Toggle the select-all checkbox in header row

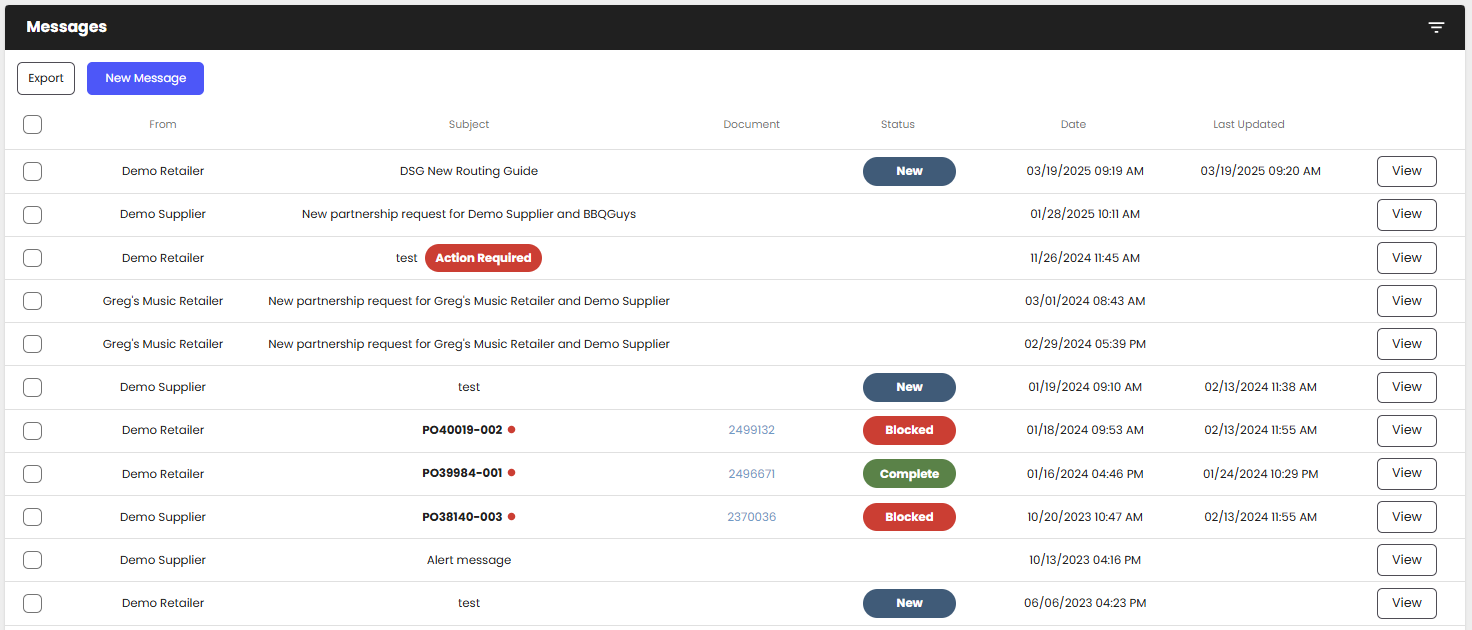32,124
